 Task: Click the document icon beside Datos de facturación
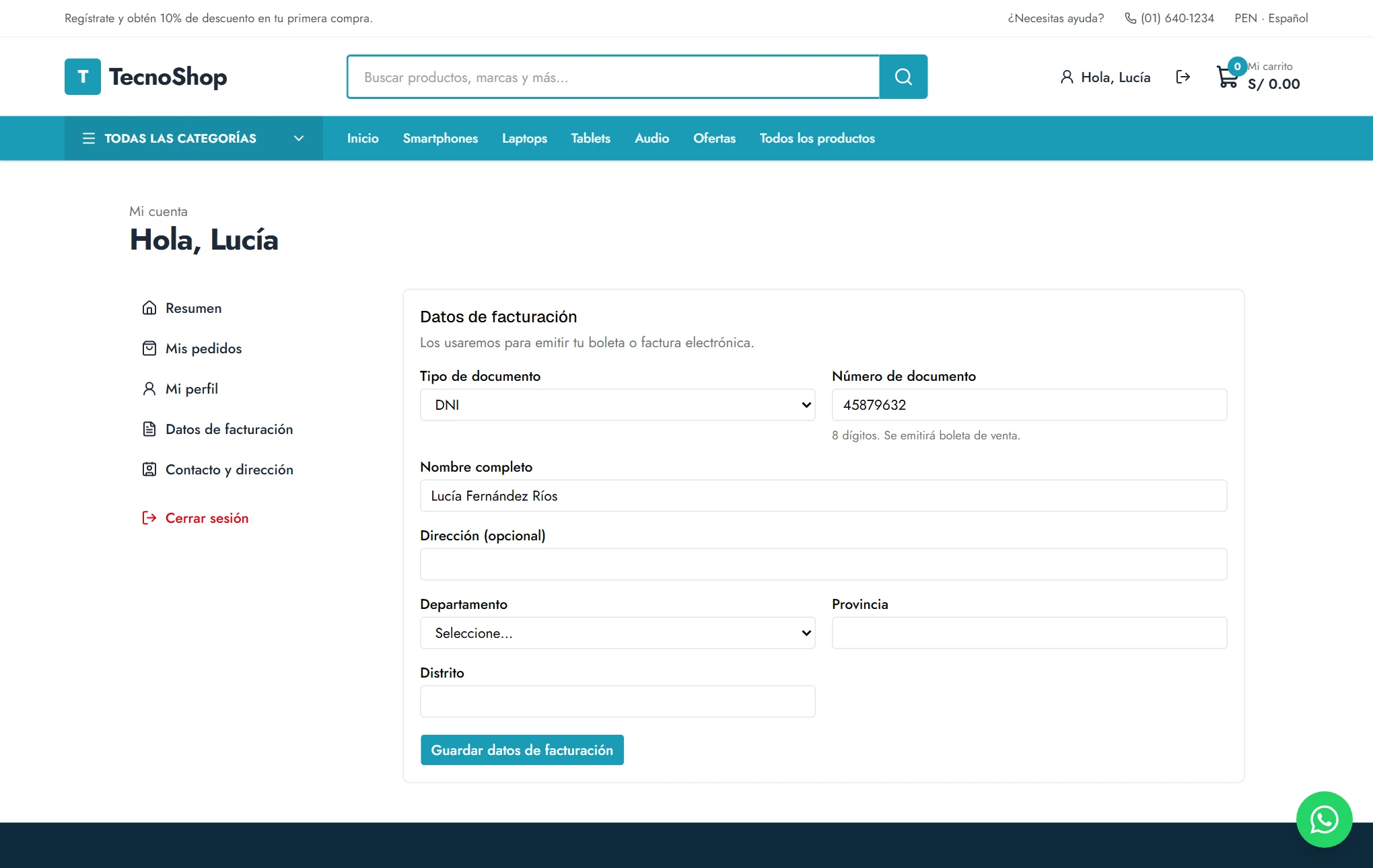tap(149, 429)
